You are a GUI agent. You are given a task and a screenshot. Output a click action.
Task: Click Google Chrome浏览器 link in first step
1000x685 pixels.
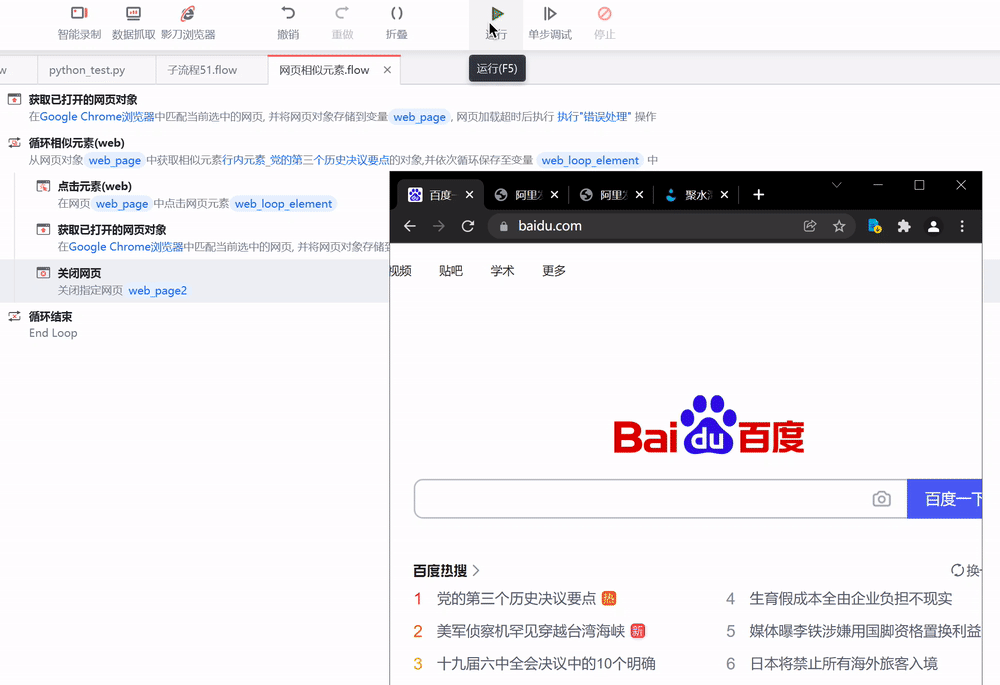coord(97,117)
